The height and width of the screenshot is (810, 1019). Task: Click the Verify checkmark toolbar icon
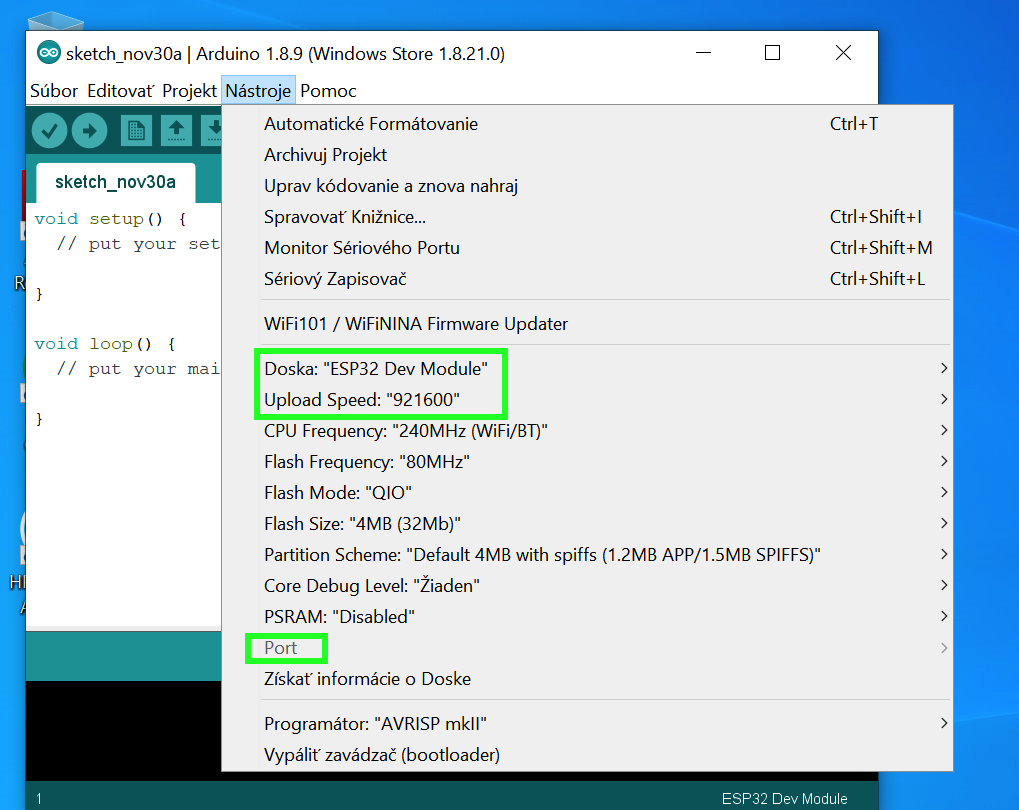click(49, 130)
